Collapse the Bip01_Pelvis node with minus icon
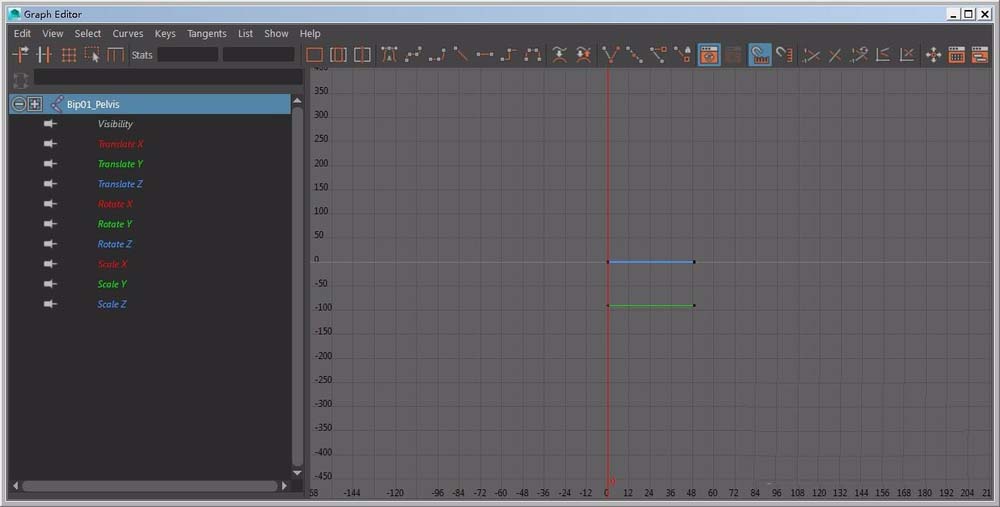 click(19, 104)
